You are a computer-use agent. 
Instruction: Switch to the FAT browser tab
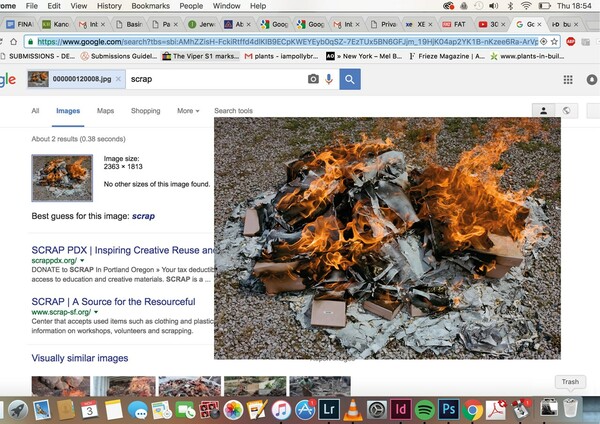455,24
